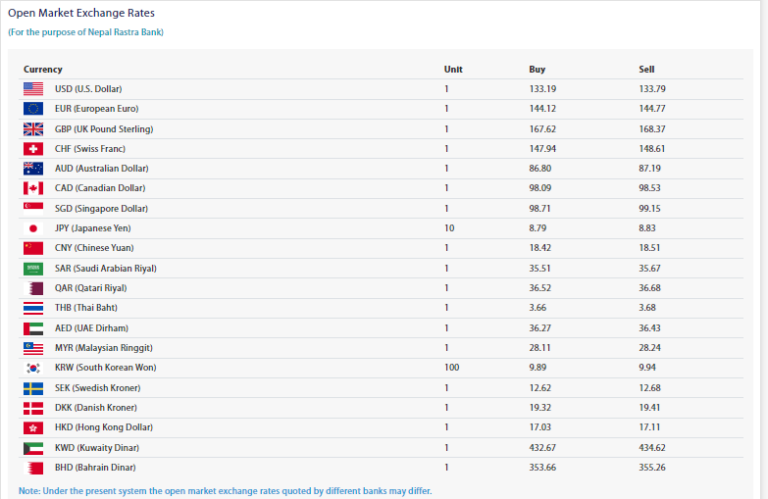This screenshot has width=768, height=499.
Task: Select the Kuwait flag icon
Action: tap(33, 448)
